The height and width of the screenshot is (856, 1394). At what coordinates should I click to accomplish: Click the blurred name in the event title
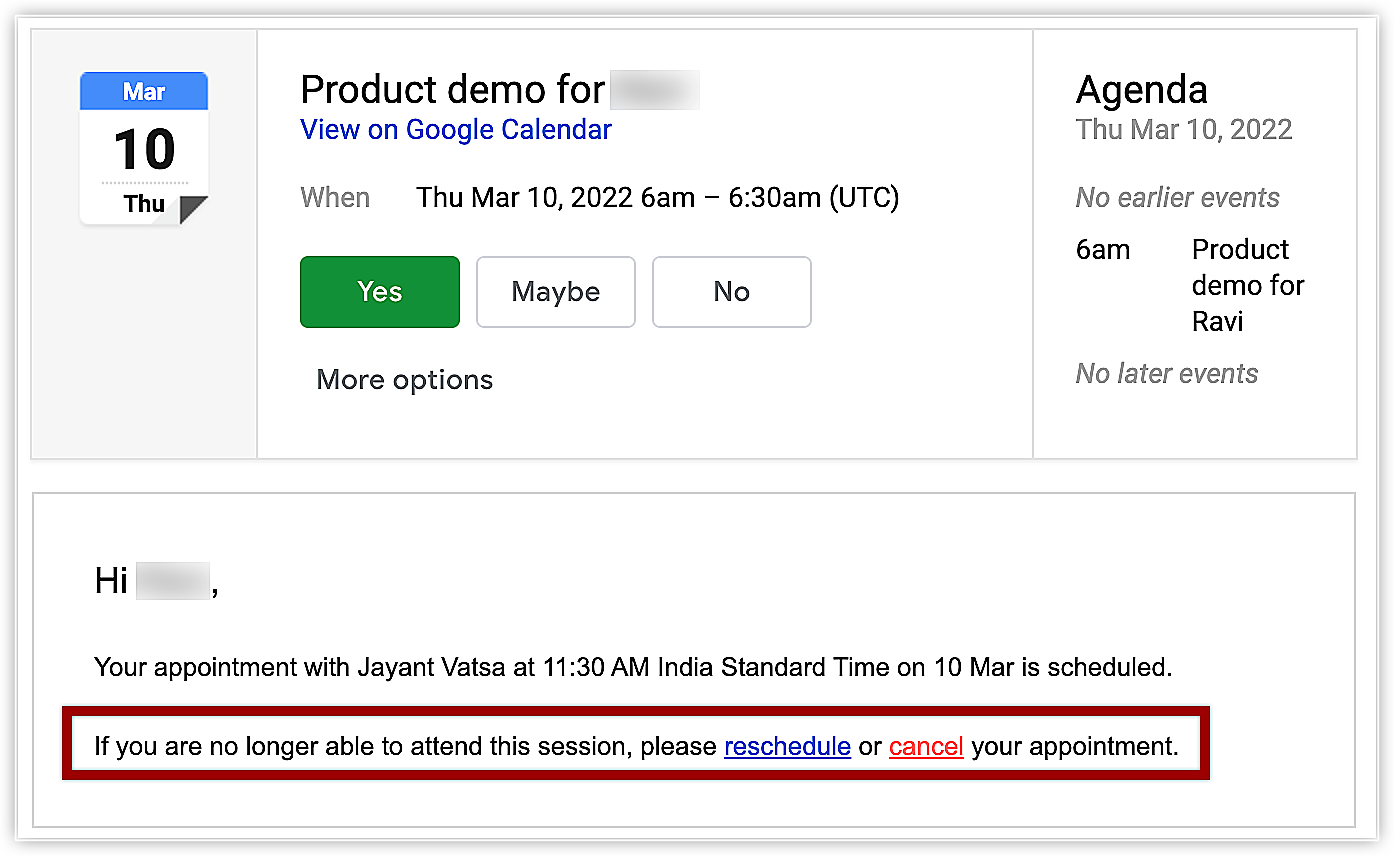[655, 90]
